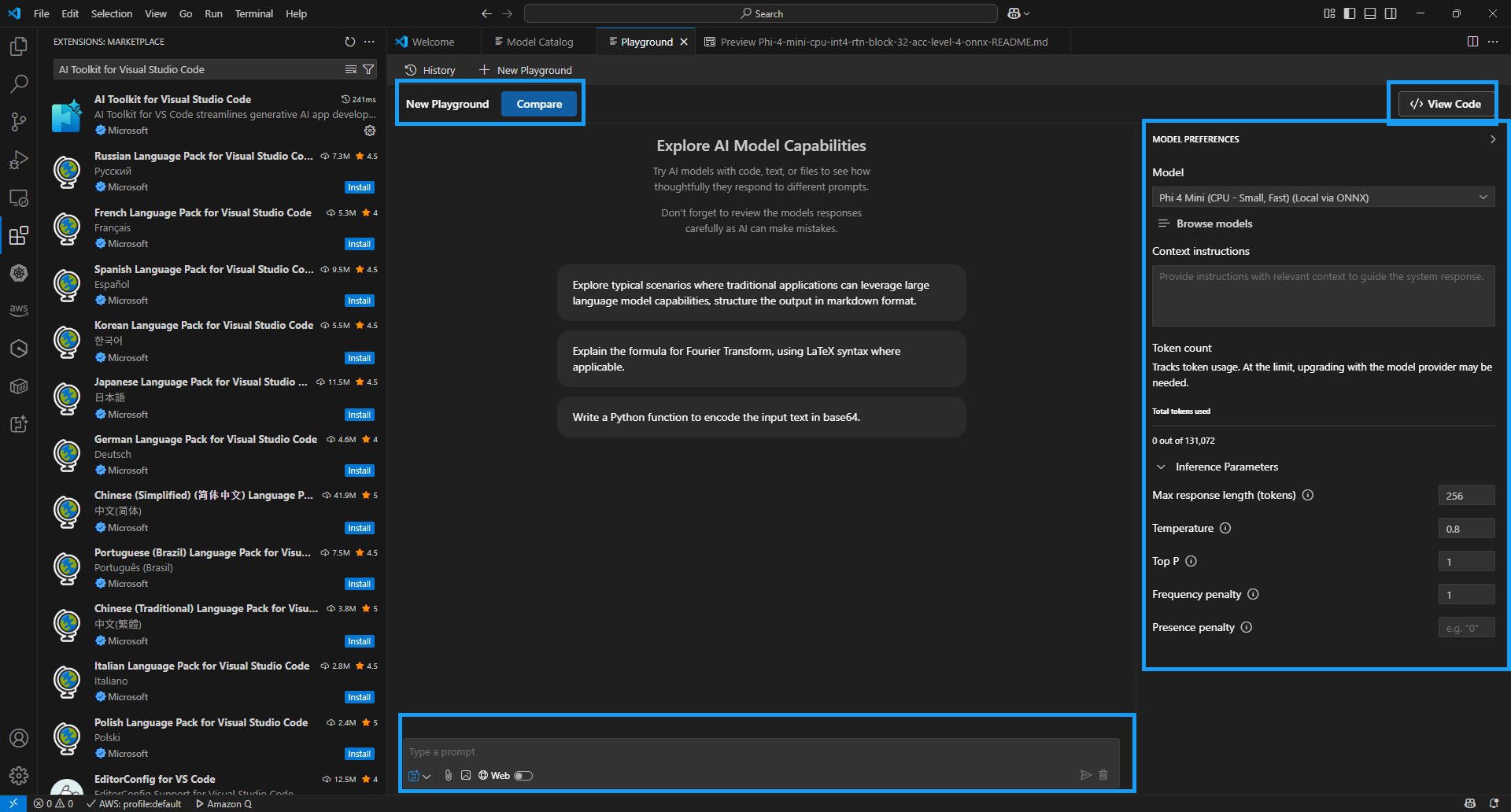This screenshot has width=1511, height=812.
Task: Open the AWS toolkit view
Action: click(19, 310)
